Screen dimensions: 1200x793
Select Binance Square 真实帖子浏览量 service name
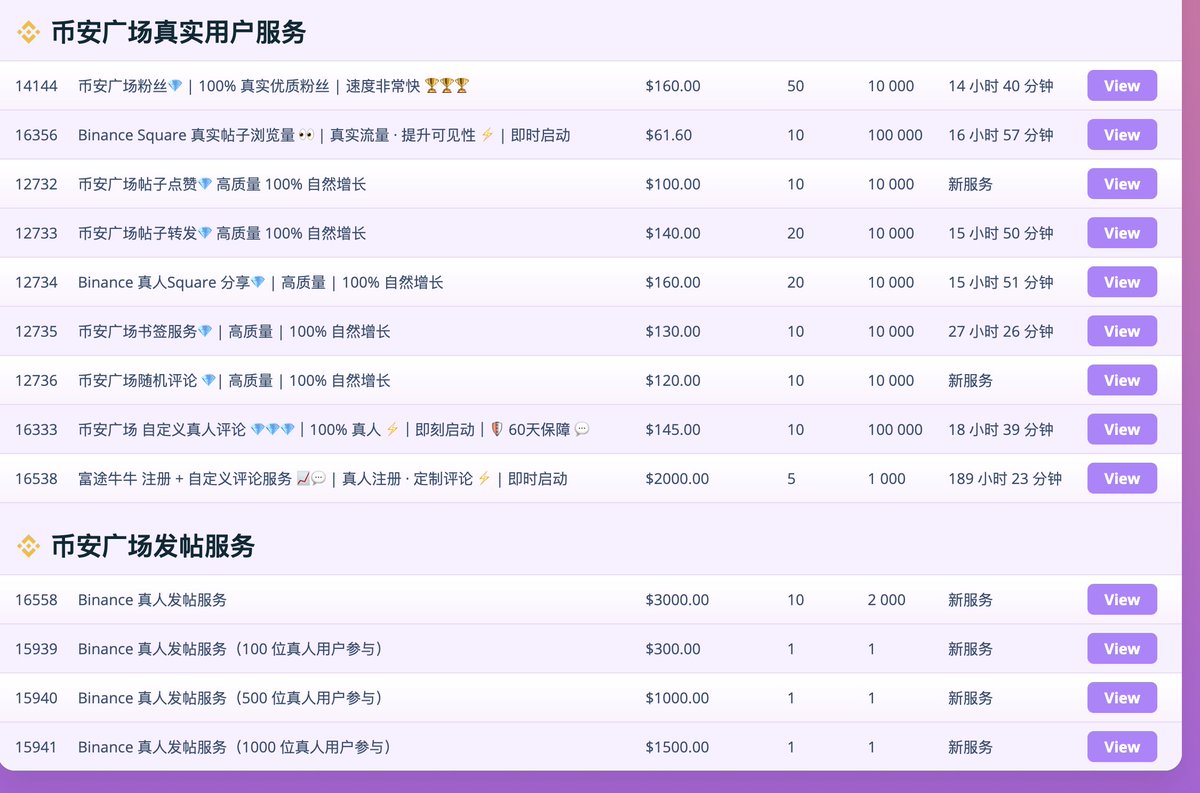[x=324, y=135]
